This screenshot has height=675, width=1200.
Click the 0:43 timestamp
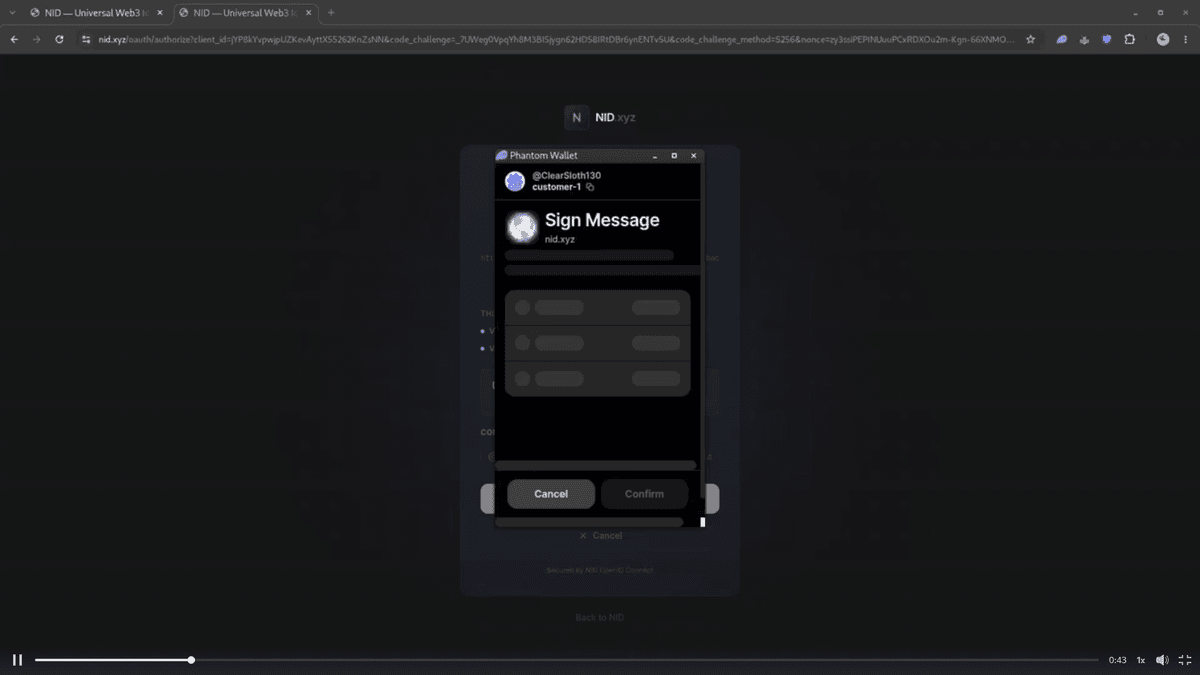(x=1117, y=660)
